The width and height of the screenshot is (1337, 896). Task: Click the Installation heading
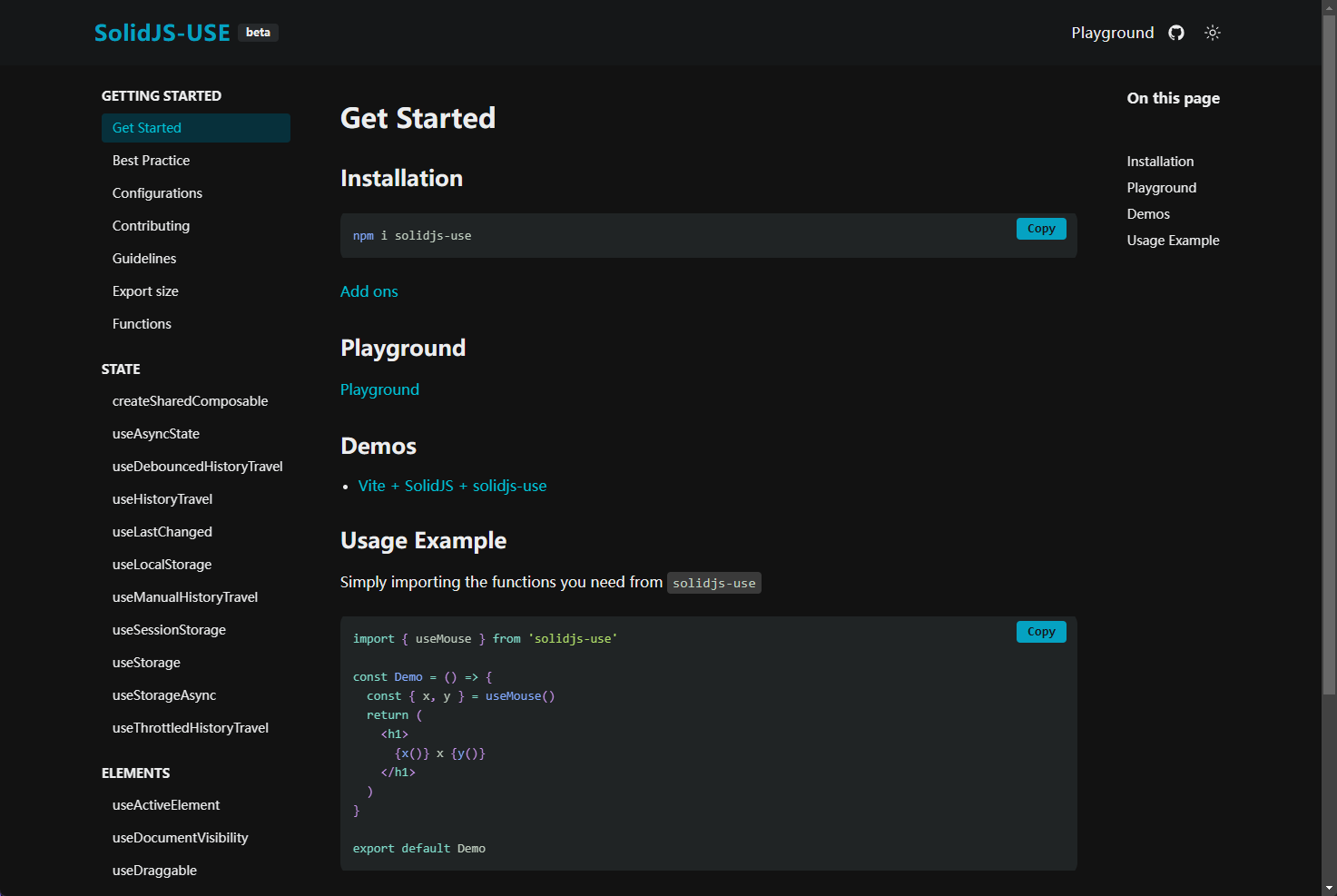(x=401, y=178)
